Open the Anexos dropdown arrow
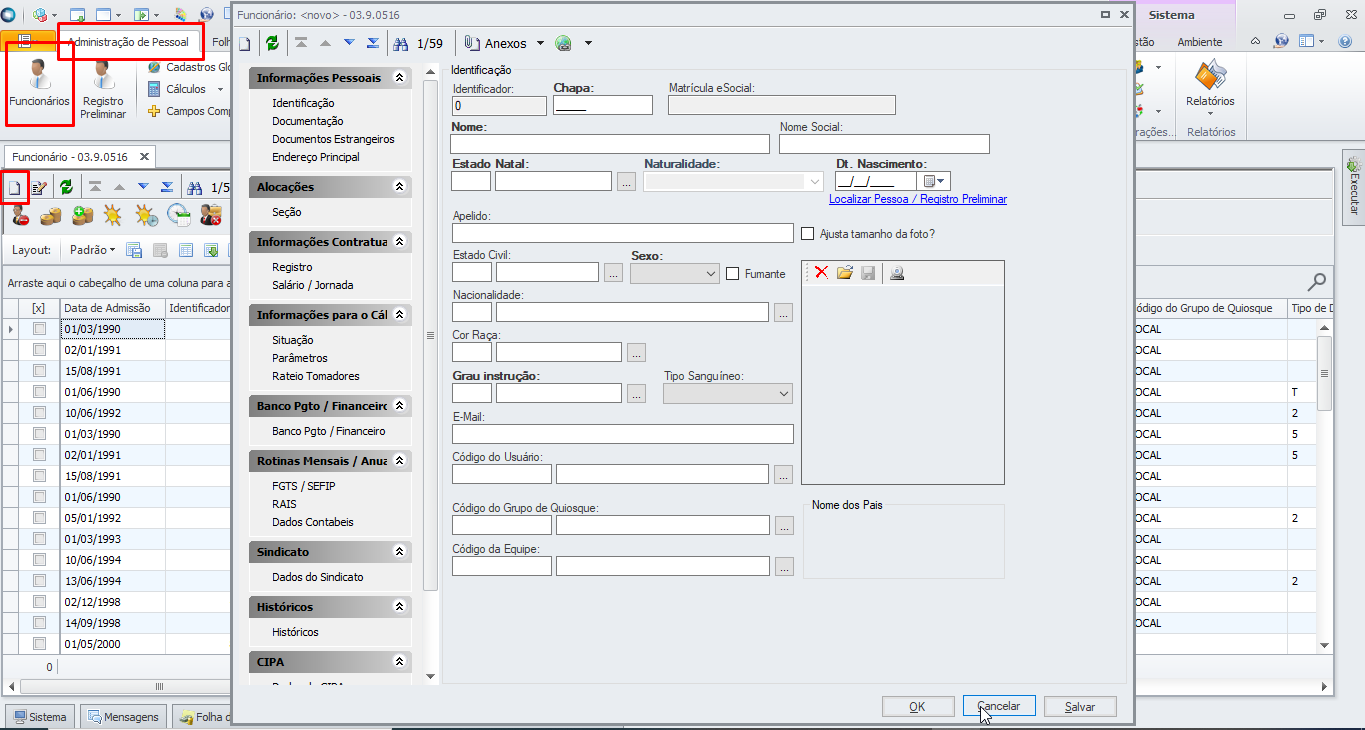The width and height of the screenshot is (1365, 730). click(x=540, y=44)
